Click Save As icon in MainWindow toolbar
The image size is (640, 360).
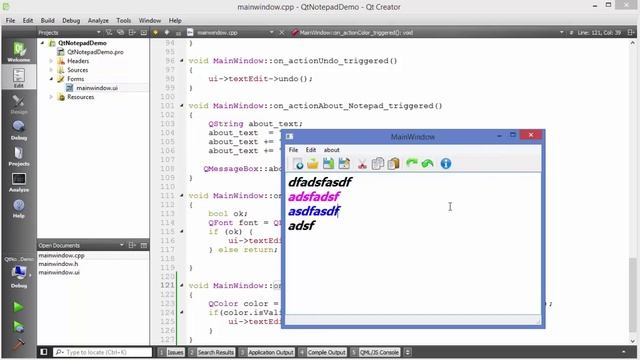tap(344, 164)
